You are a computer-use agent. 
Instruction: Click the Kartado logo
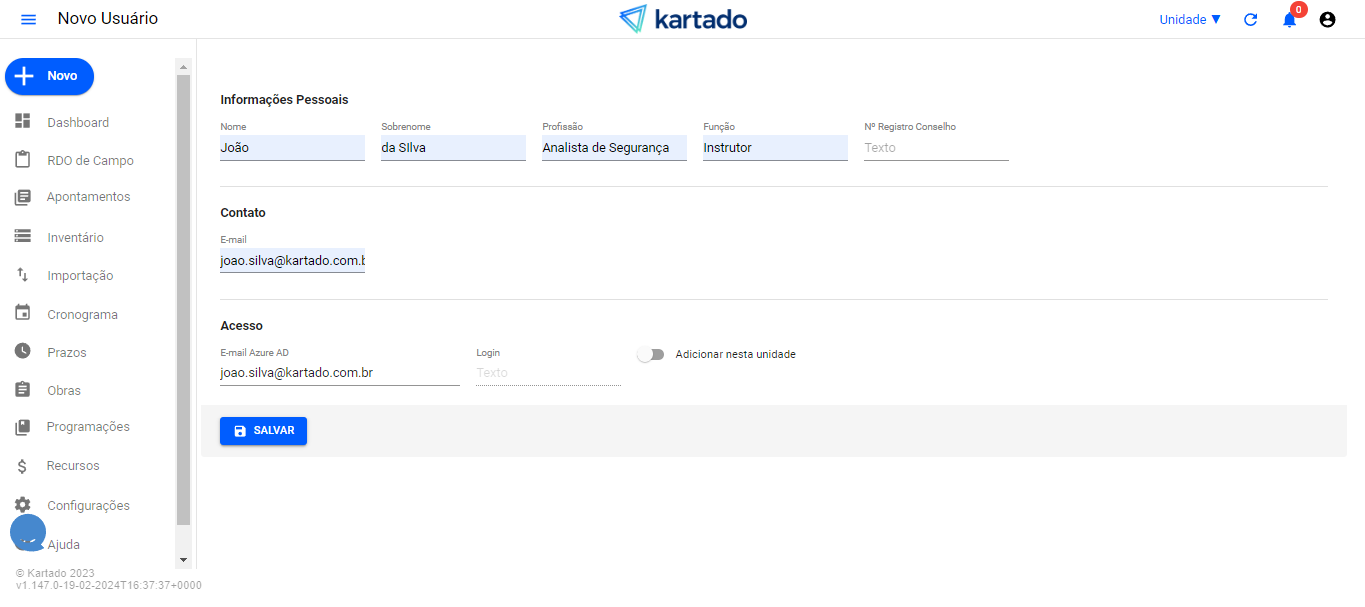tap(683, 19)
